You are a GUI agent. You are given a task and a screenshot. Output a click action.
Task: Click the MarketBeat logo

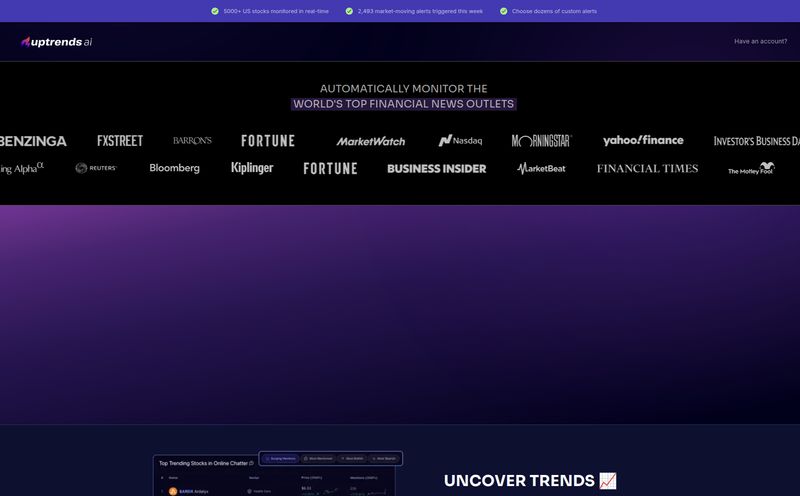point(541,168)
